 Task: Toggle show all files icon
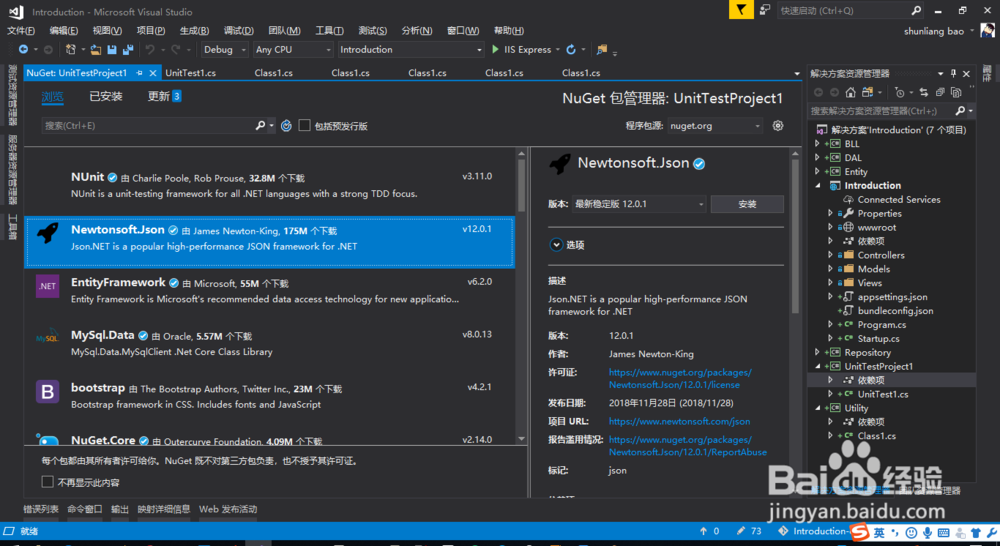pyautogui.click(x=955, y=92)
